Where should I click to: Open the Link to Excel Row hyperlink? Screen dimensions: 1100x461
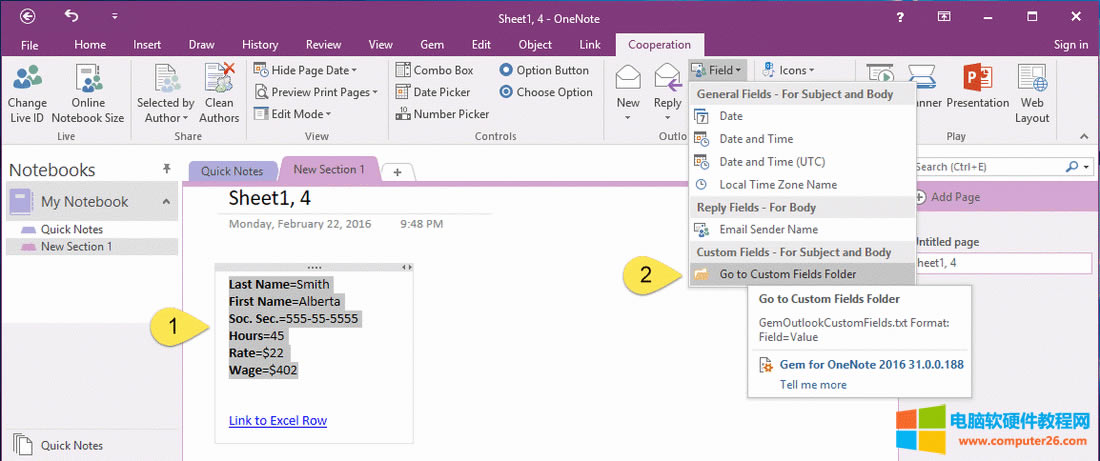tap(278, 420)
